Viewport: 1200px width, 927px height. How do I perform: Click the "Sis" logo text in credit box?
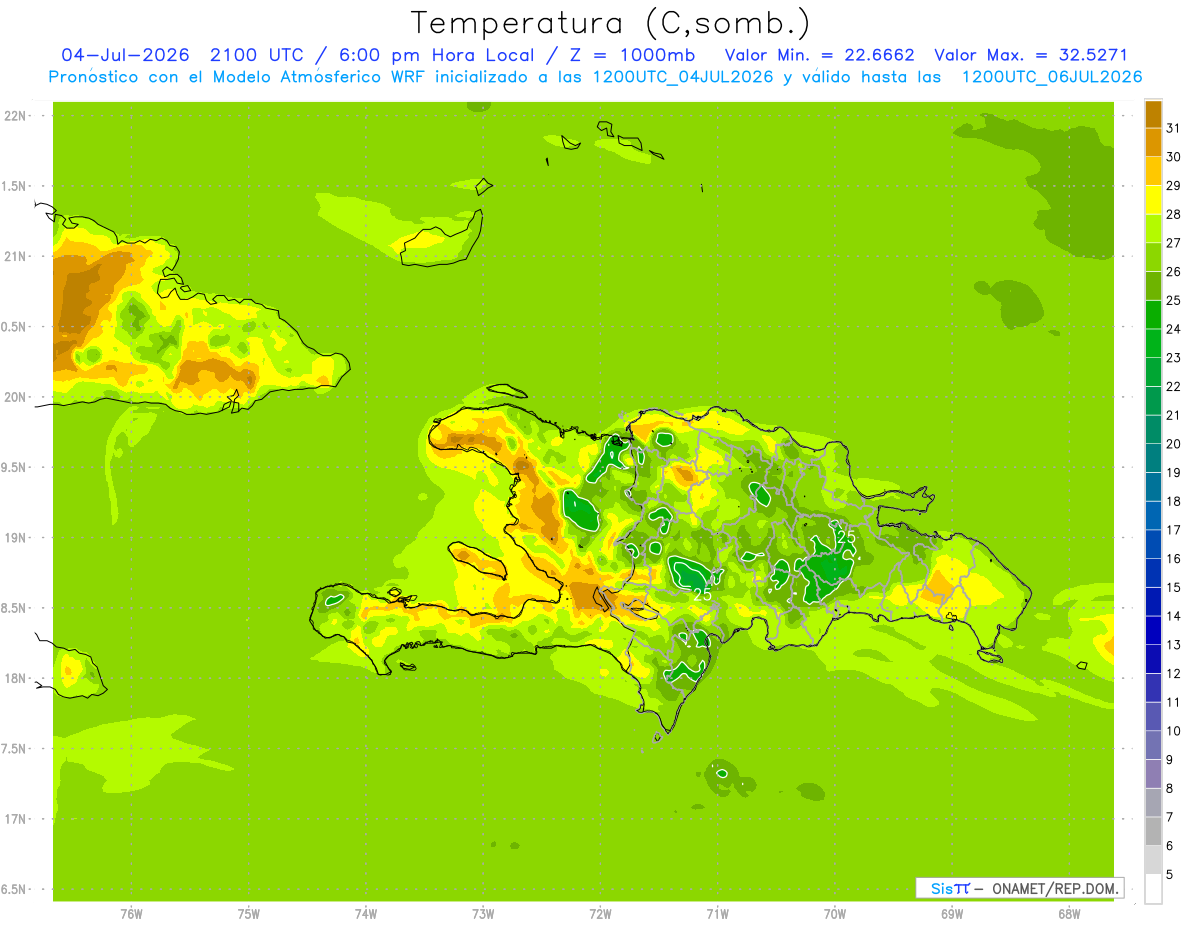941,888
